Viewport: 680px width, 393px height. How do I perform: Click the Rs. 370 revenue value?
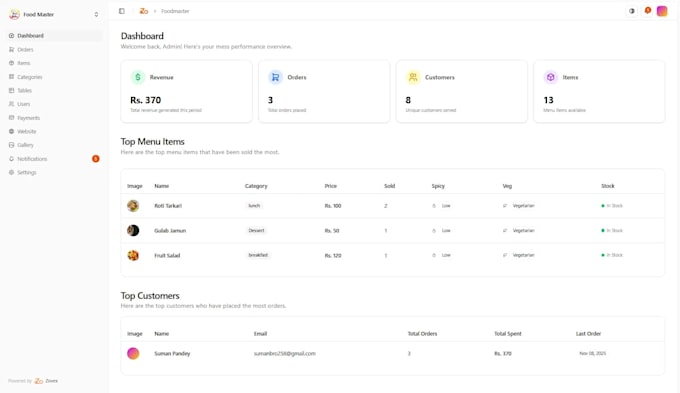[146, 100]
